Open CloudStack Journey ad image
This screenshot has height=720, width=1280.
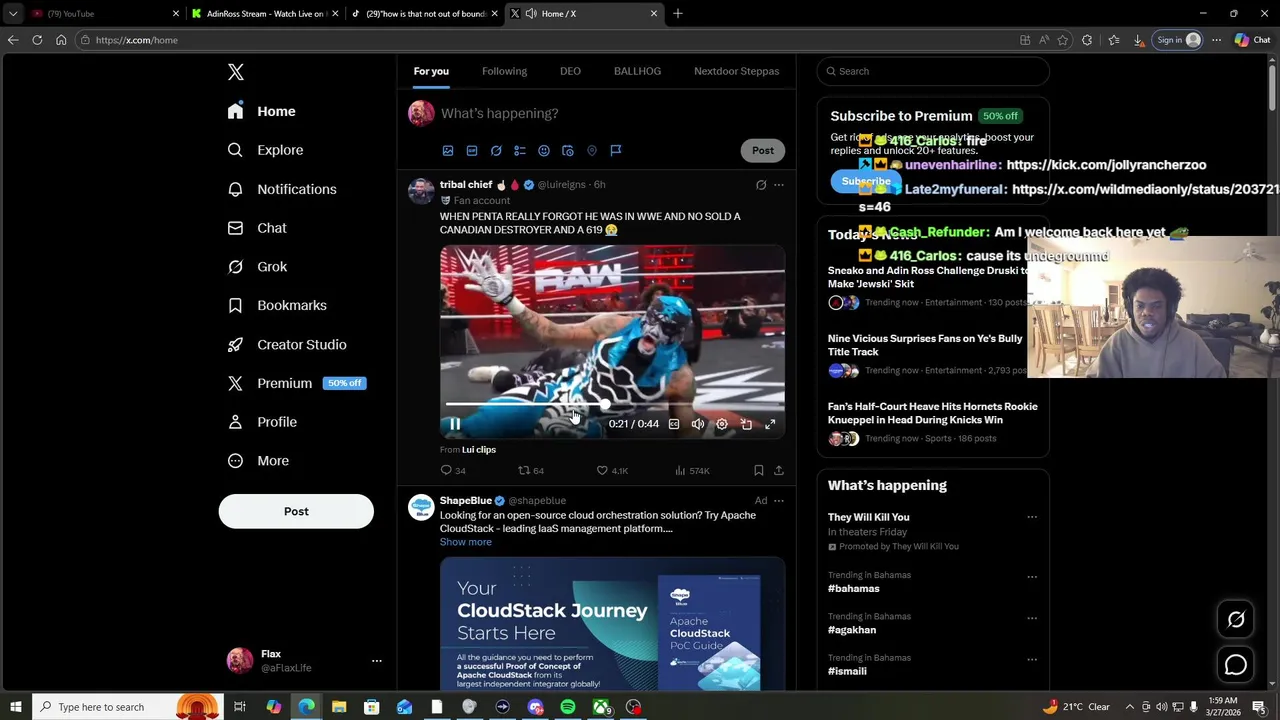click(x=612, y=625)
